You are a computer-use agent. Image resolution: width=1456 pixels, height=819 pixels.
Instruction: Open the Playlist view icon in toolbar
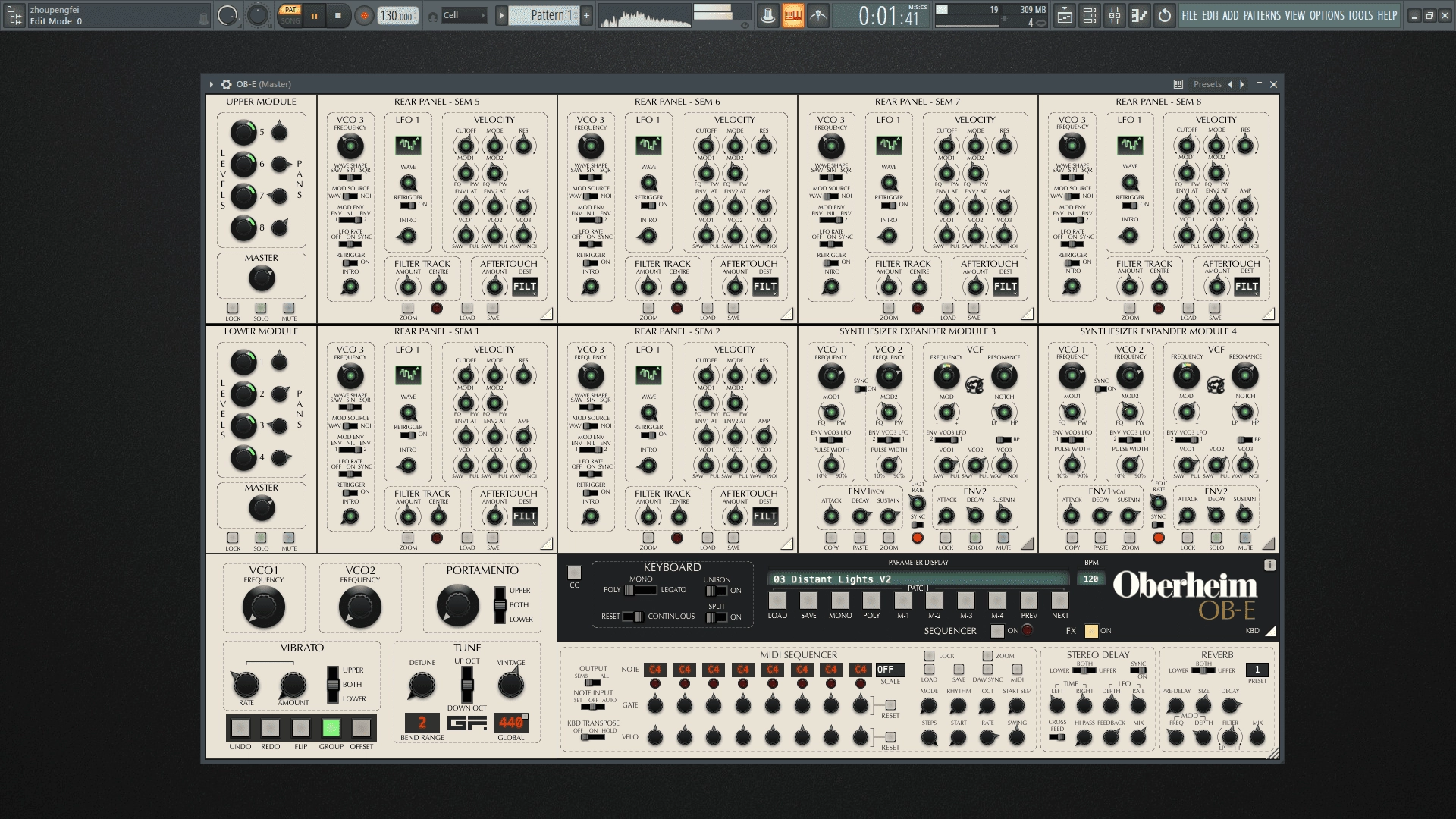point(1064,15)
